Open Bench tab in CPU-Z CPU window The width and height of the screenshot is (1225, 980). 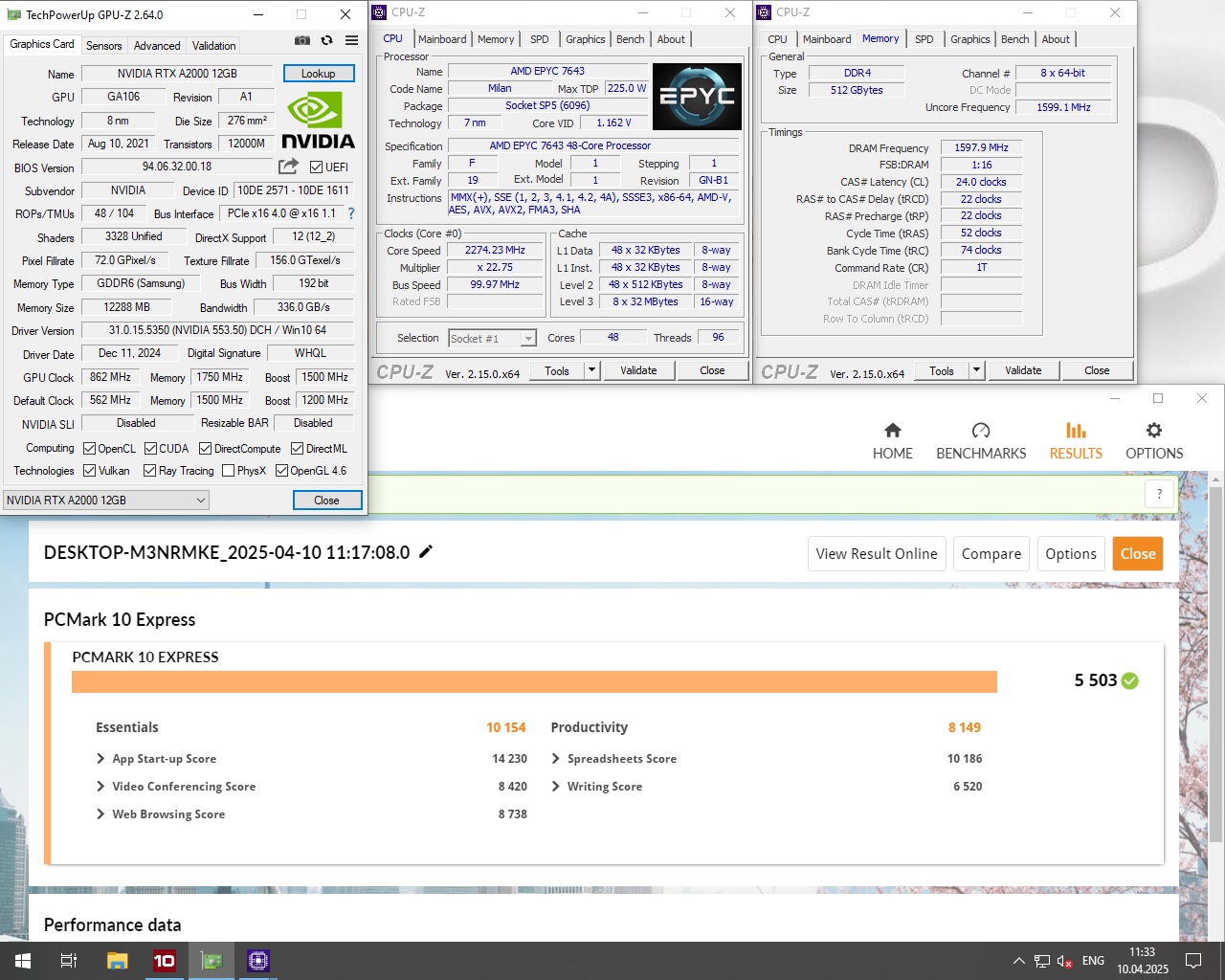pyautogui.click(x=630, y=39)
